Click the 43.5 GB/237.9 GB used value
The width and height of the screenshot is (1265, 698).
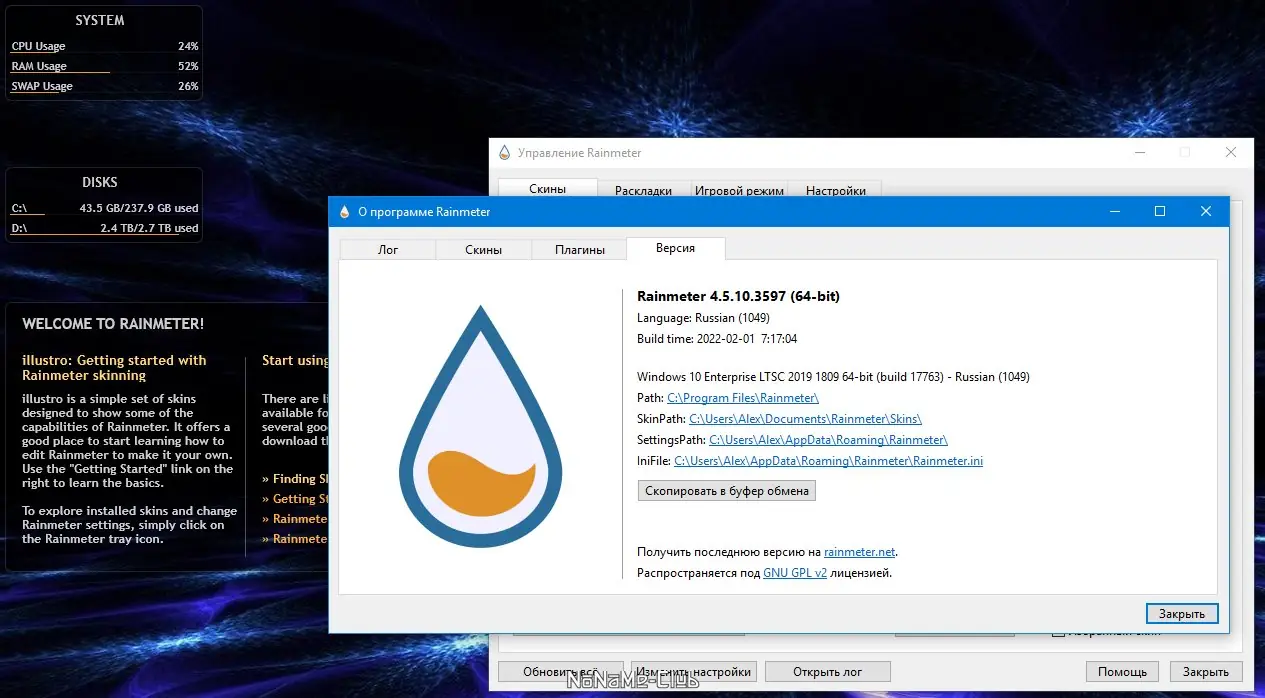click(x=139, y=208)
